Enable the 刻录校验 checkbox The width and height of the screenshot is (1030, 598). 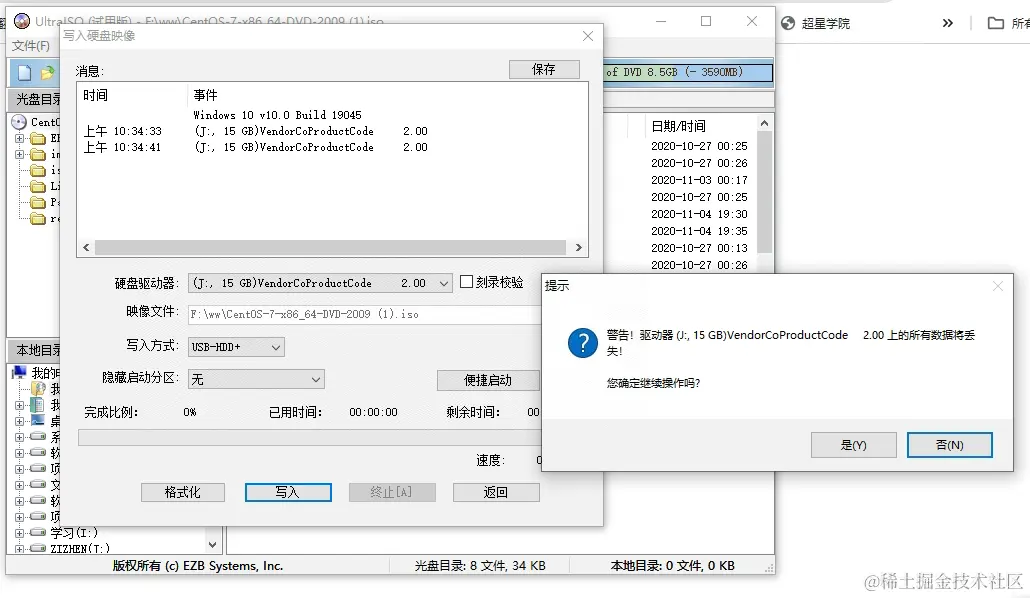tap(466, 282)
